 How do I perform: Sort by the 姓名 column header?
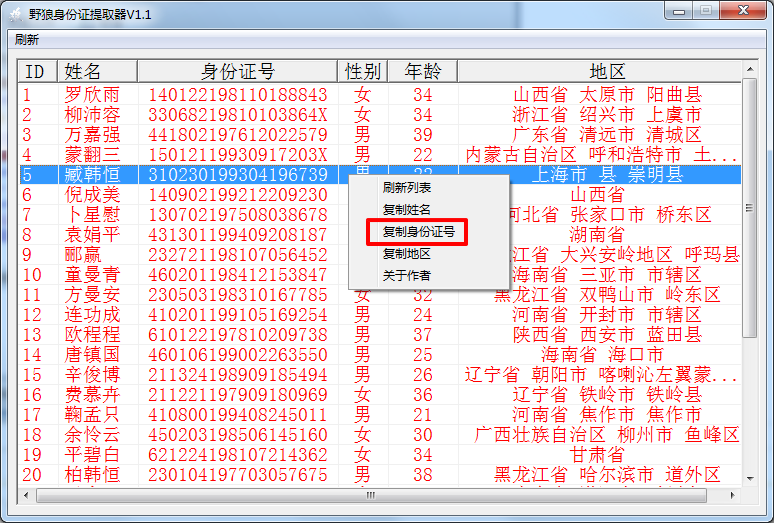(x=97, y=71)
